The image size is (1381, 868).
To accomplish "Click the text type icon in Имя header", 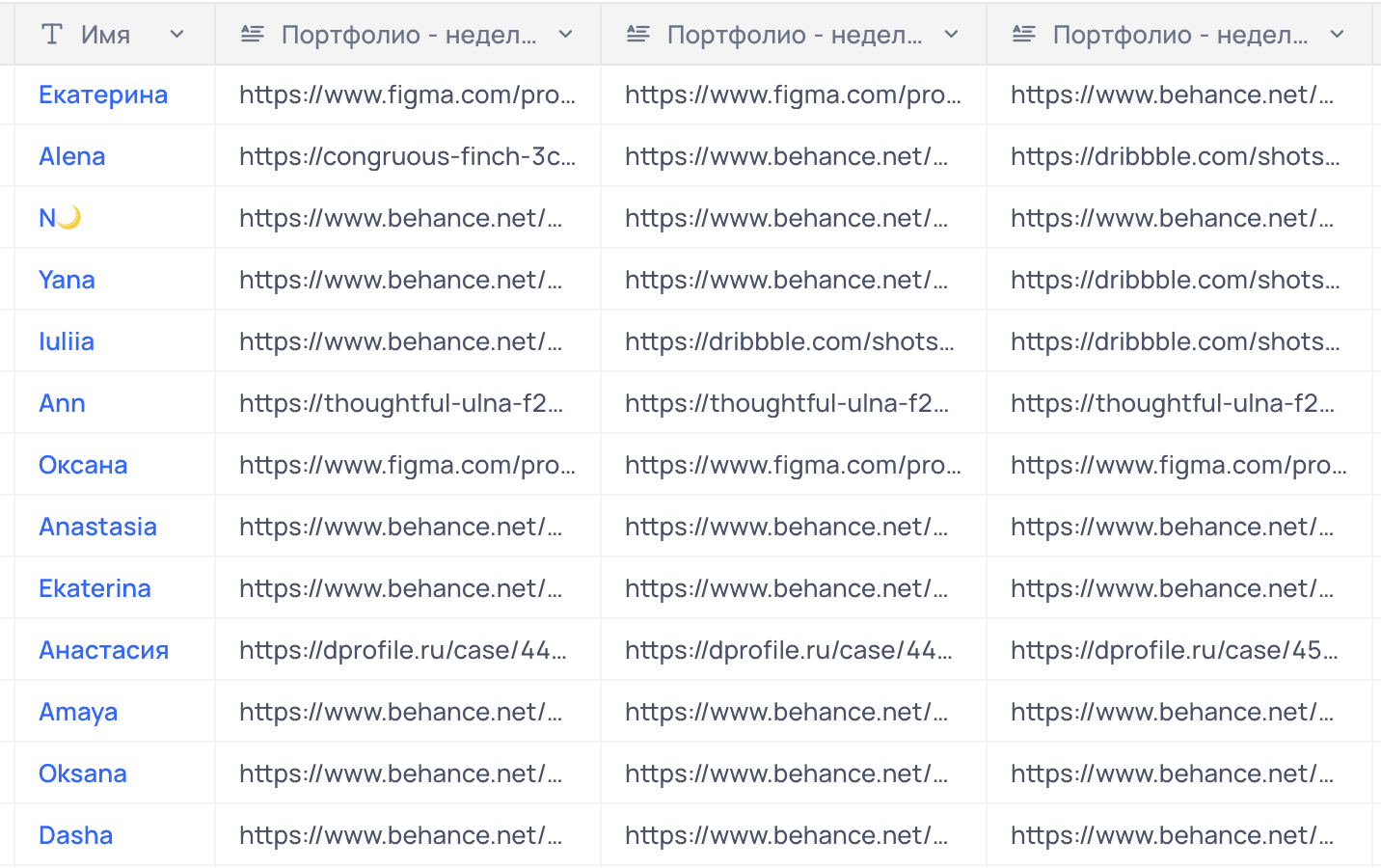I will tap(52, 35).
